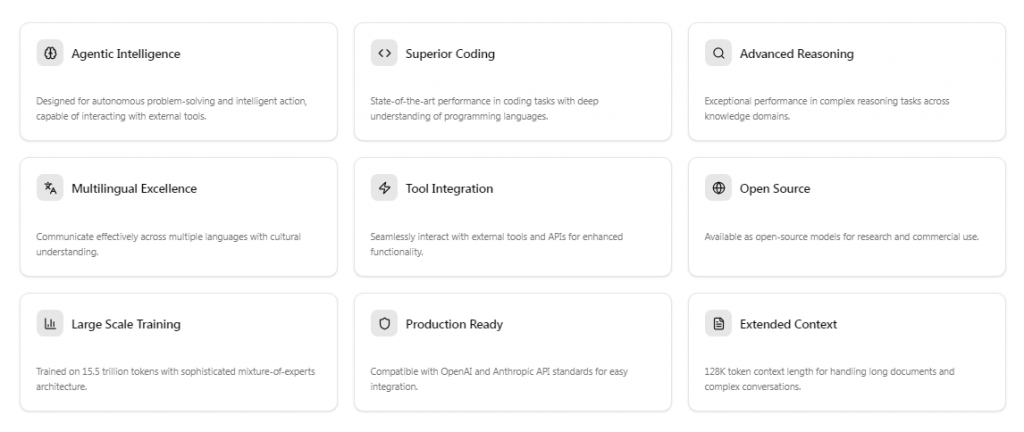Click the globe icon for Open Source

click(718, 189)
